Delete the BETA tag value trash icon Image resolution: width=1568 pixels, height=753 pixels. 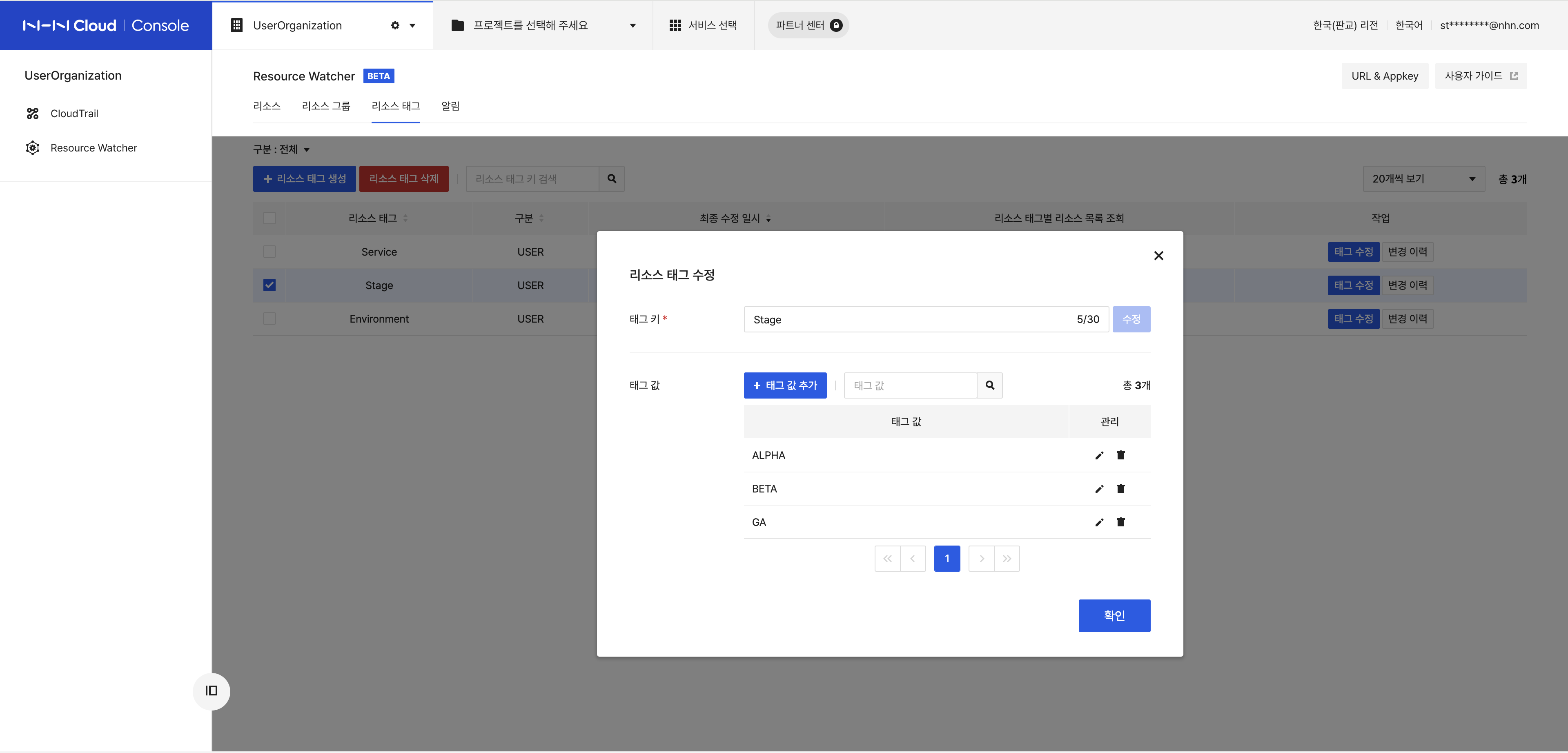click(1120, 489)
